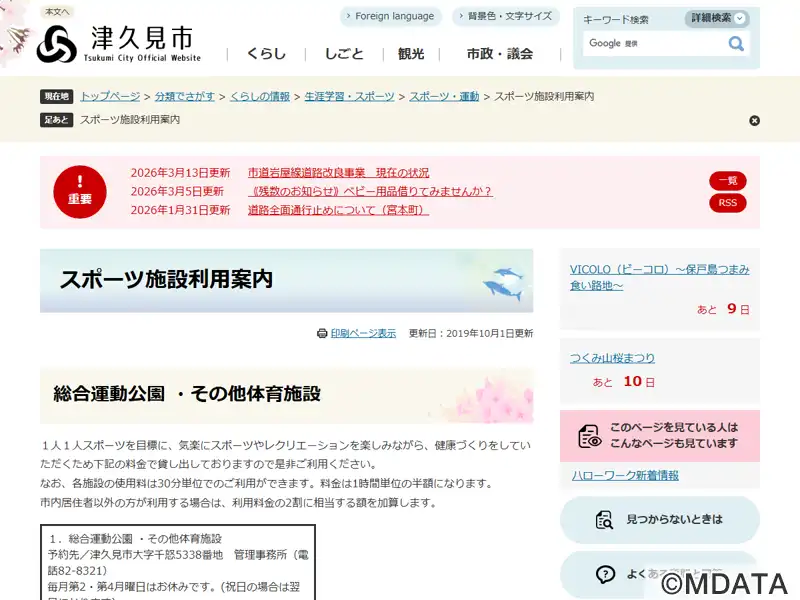Open 市道岩屋線道路改良事業 news link
This screenshot has height=600, width=800.
click(338, 173)
